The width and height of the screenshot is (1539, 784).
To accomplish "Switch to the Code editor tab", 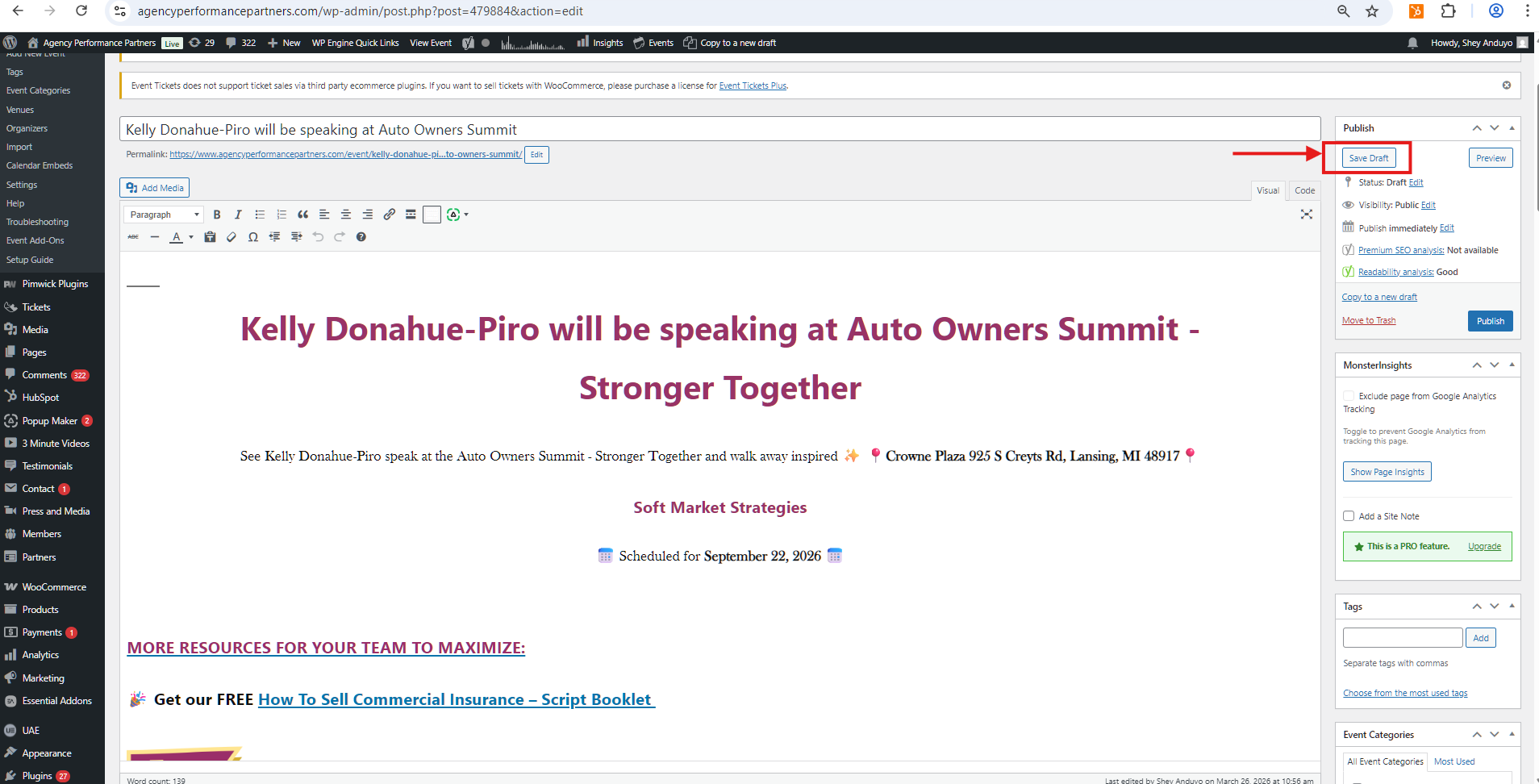I will (x=1304, y=190).
